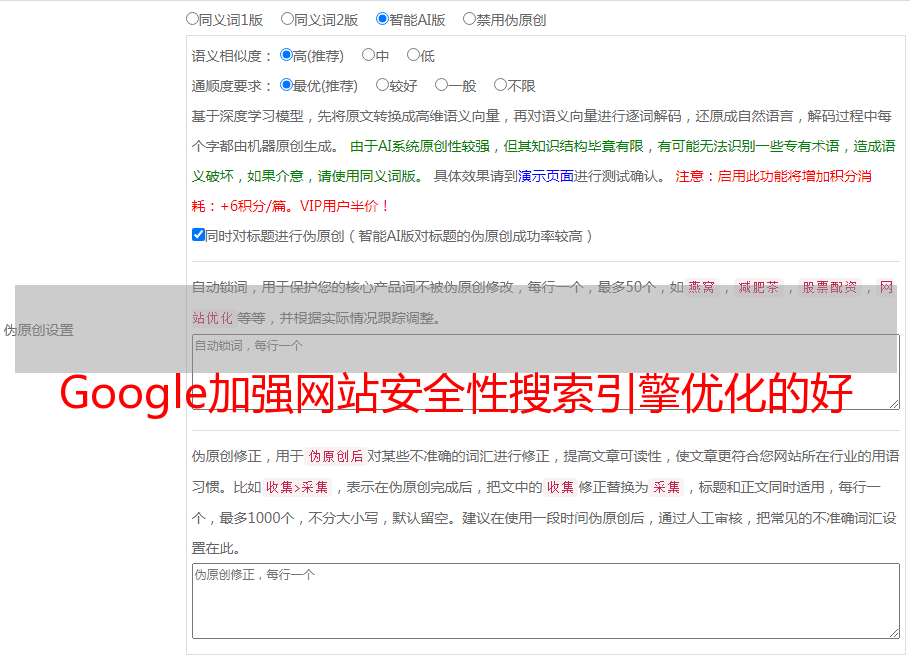Focus the 自动锁词 textarea
The height and width of the screenshot is (658, 911).
click(546, 372)
